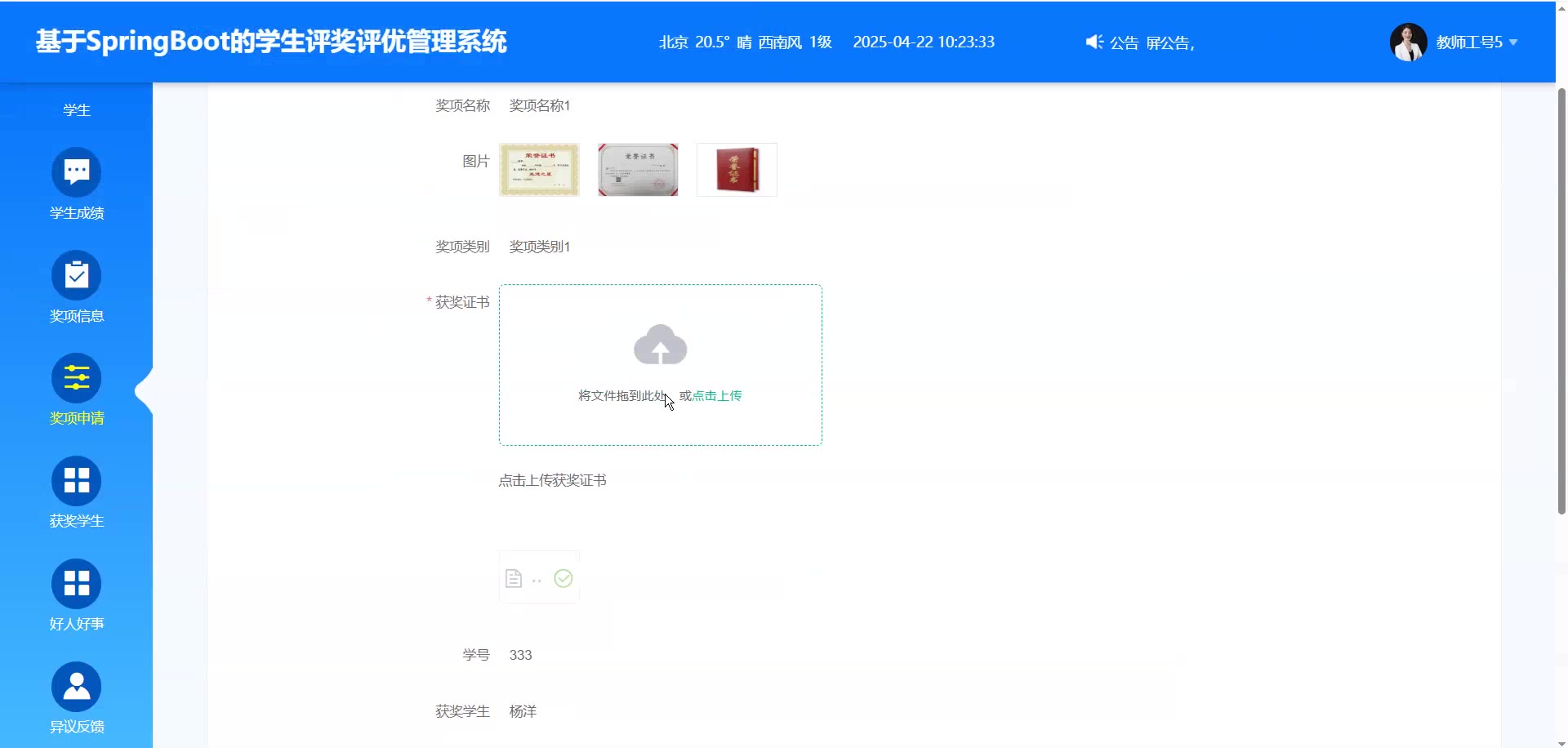The height and width of the screenshot is (748, 1568).
Task: Open the 获奖学生 grid icon in sidebar
Action: coord(77,481)
